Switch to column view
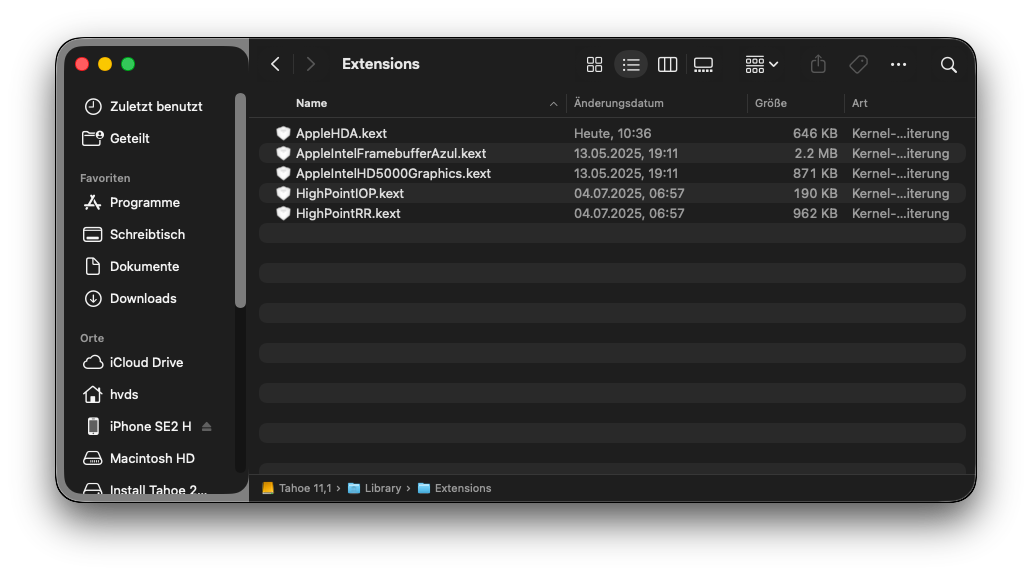Viewport: 1032px width, 576px height. 667,65
